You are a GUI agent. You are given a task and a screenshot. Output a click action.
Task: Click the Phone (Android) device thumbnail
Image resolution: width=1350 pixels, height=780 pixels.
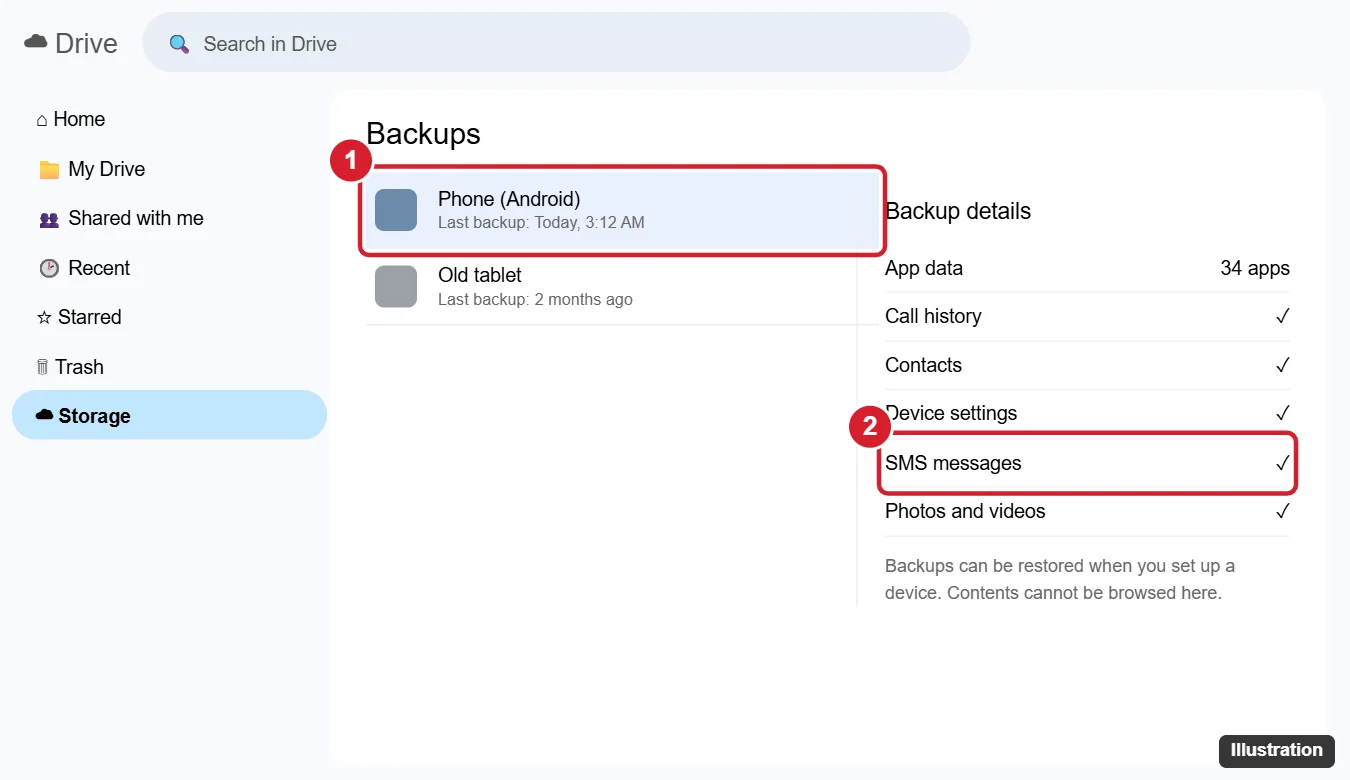tap(396, 210)
